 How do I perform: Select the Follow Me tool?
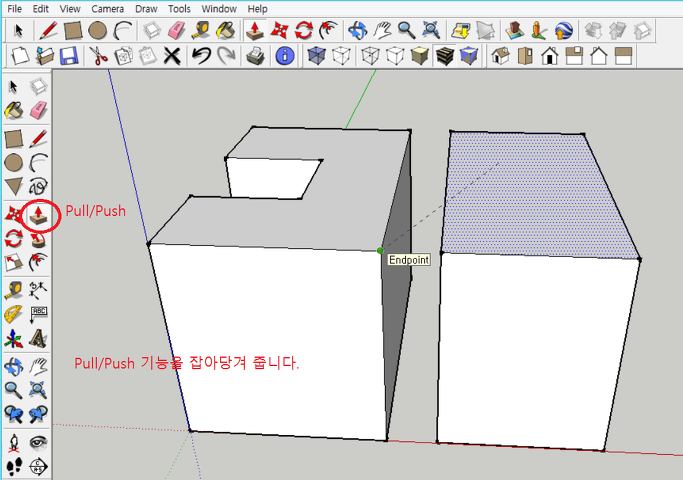38,239
